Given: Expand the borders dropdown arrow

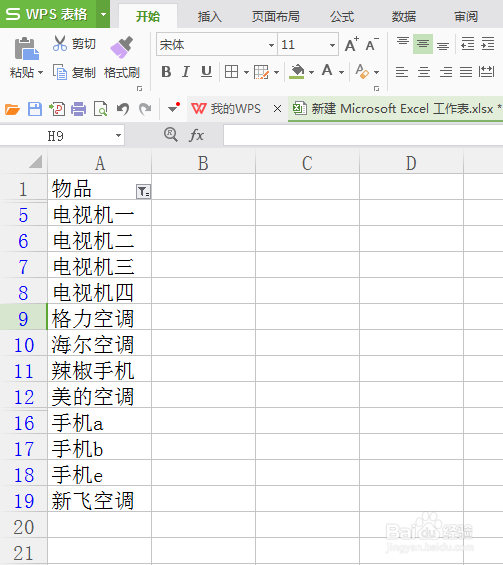Looking at the screenshot, I should coord(246,72).
